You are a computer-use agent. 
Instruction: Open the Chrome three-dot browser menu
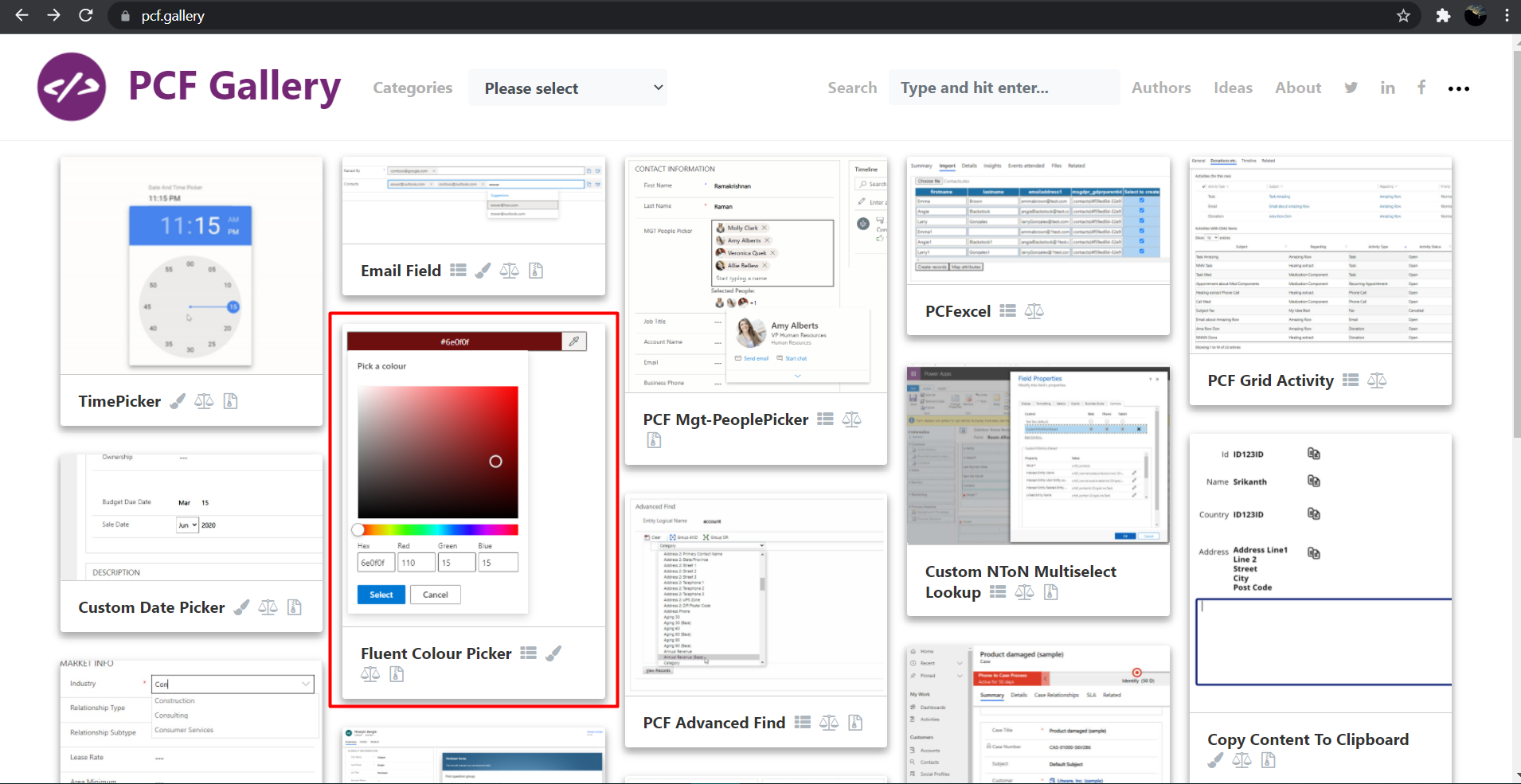pyautogui.click(x=1507, y=16)
